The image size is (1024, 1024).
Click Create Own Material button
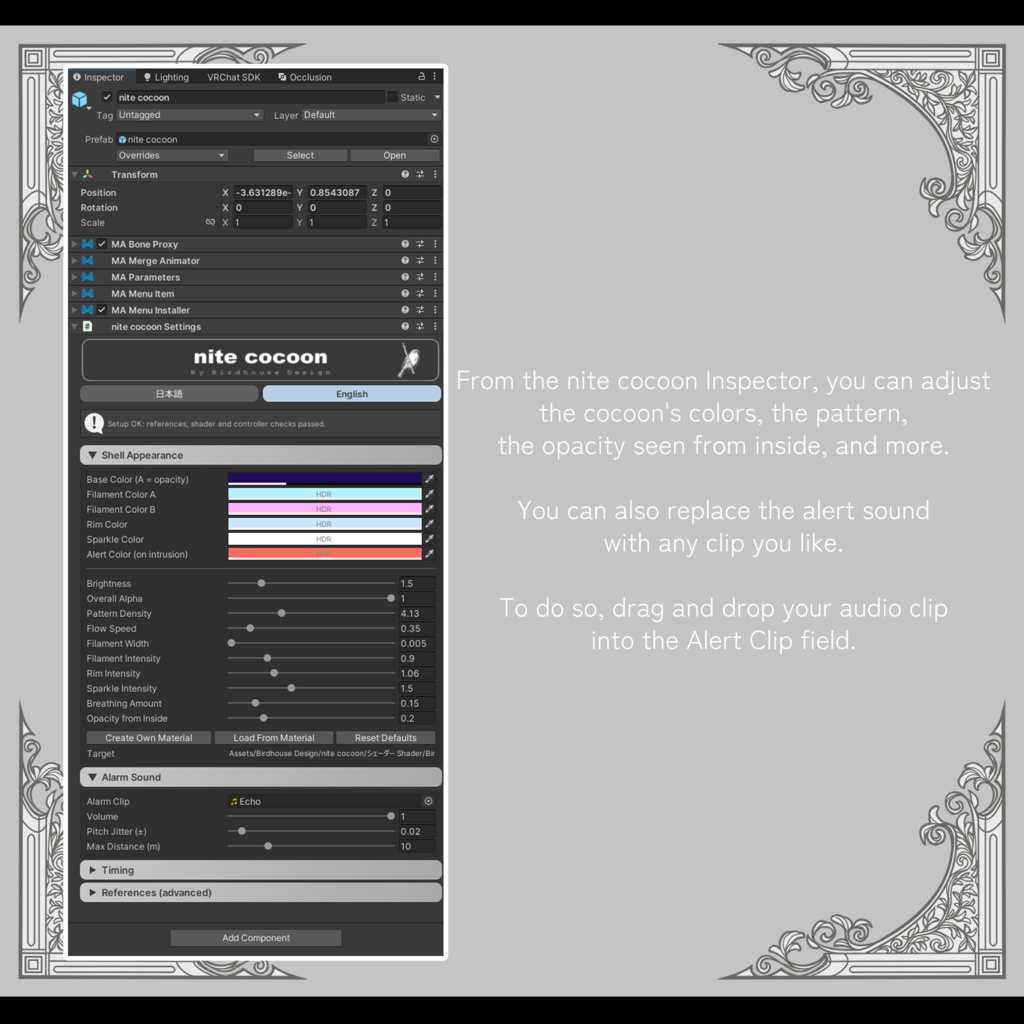point(149,737)
